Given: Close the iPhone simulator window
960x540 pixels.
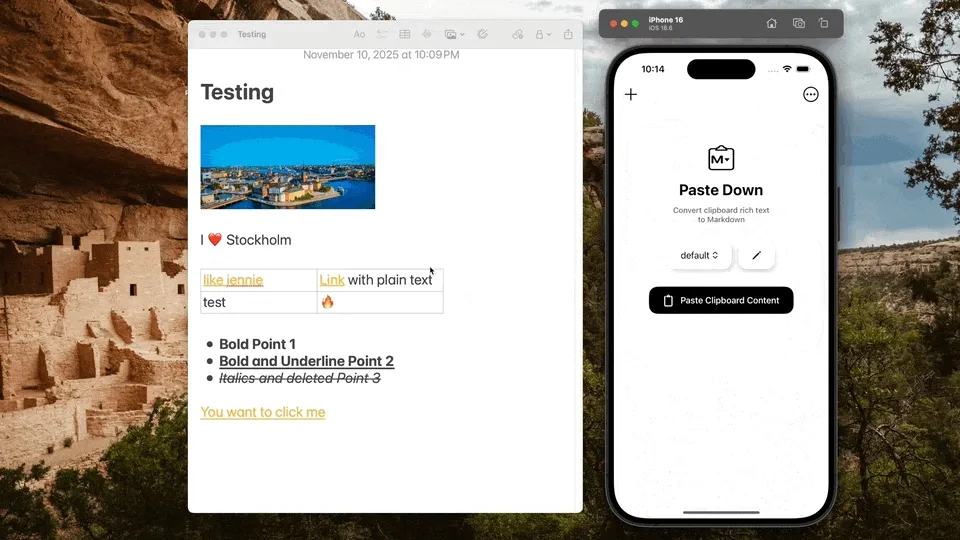Looking at the screenshot, I should 613,23.
